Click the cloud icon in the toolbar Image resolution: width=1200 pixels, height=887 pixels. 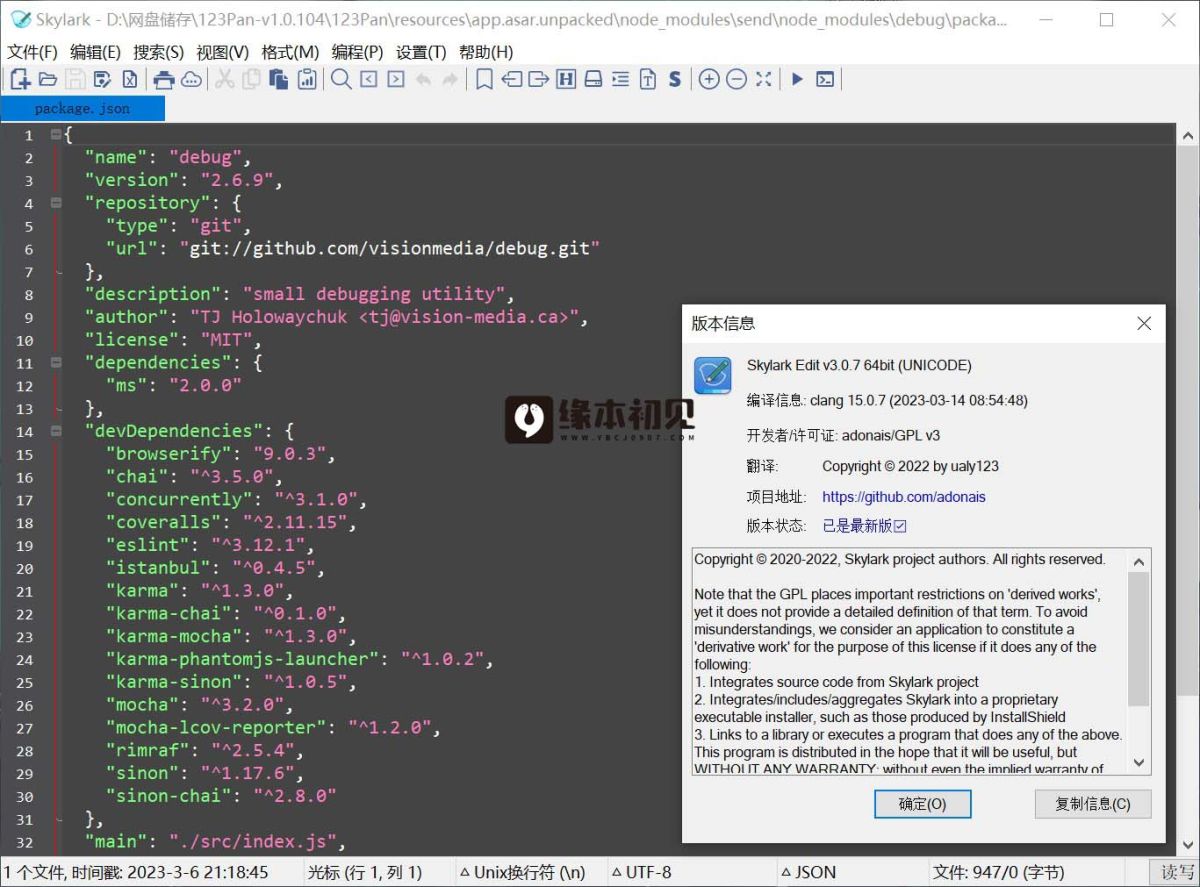coord(191,80)
